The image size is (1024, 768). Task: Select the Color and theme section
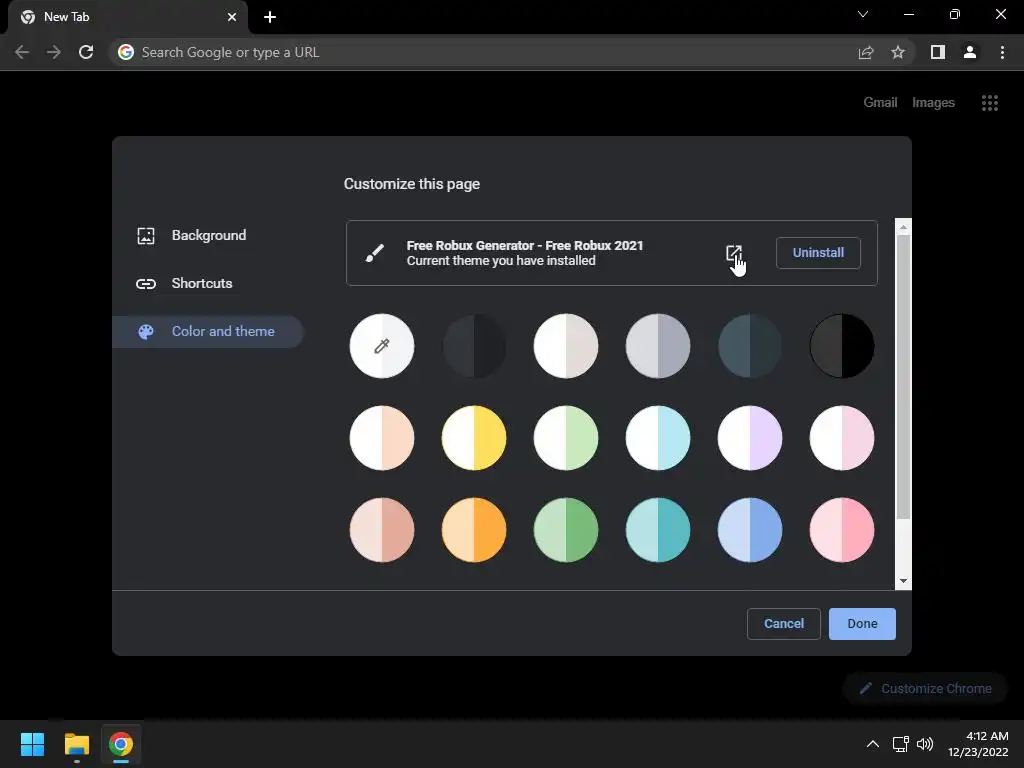(x=208, y=332)
